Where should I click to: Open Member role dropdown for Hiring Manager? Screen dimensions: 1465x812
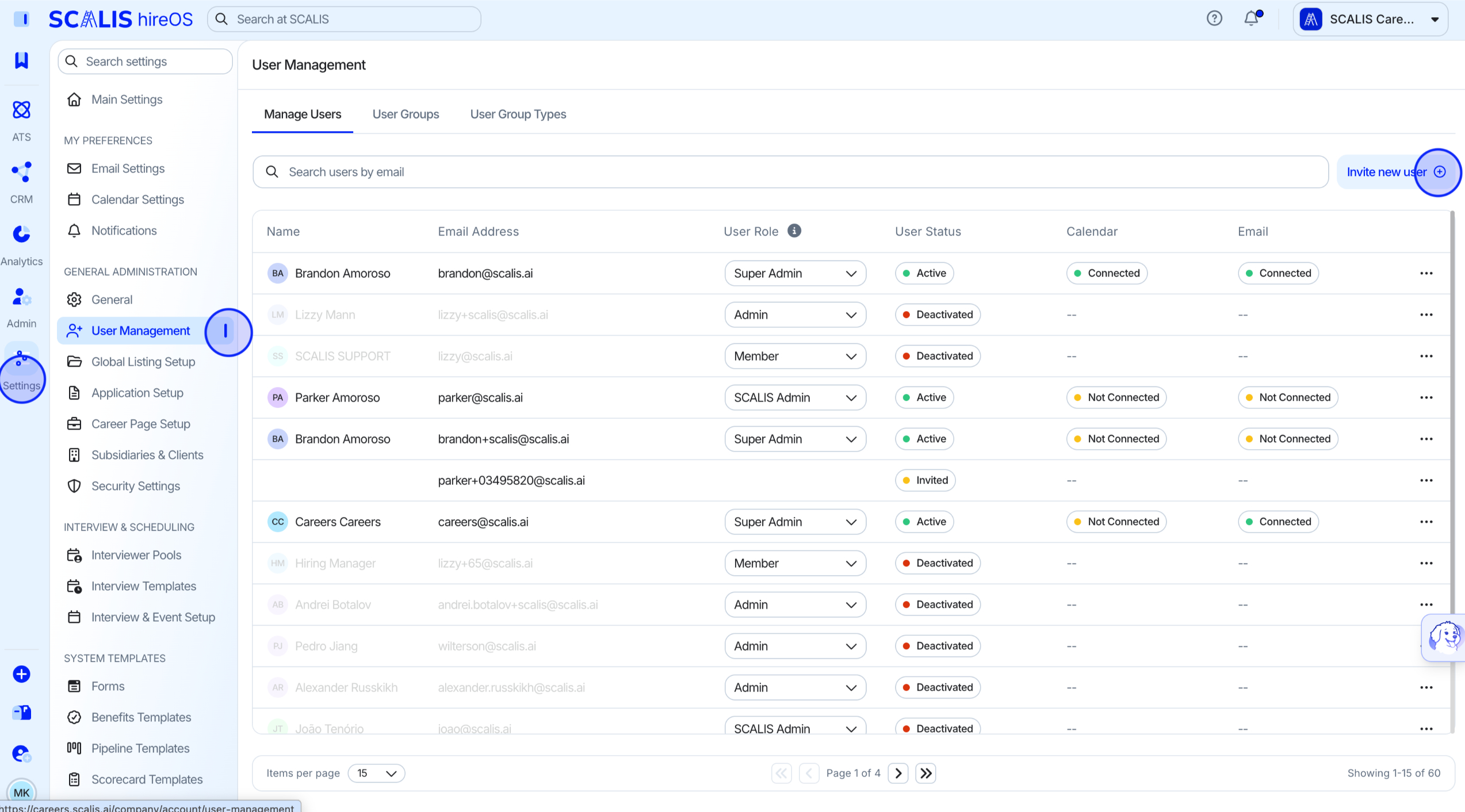pos(795,563)
